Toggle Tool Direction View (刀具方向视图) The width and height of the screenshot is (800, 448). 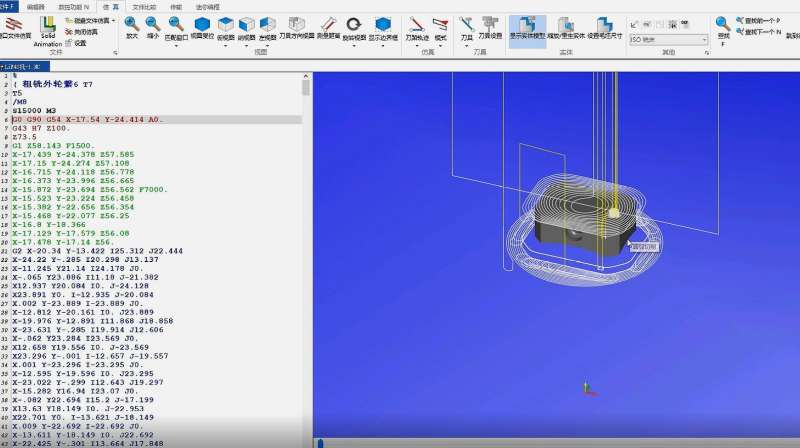[296, 26]
